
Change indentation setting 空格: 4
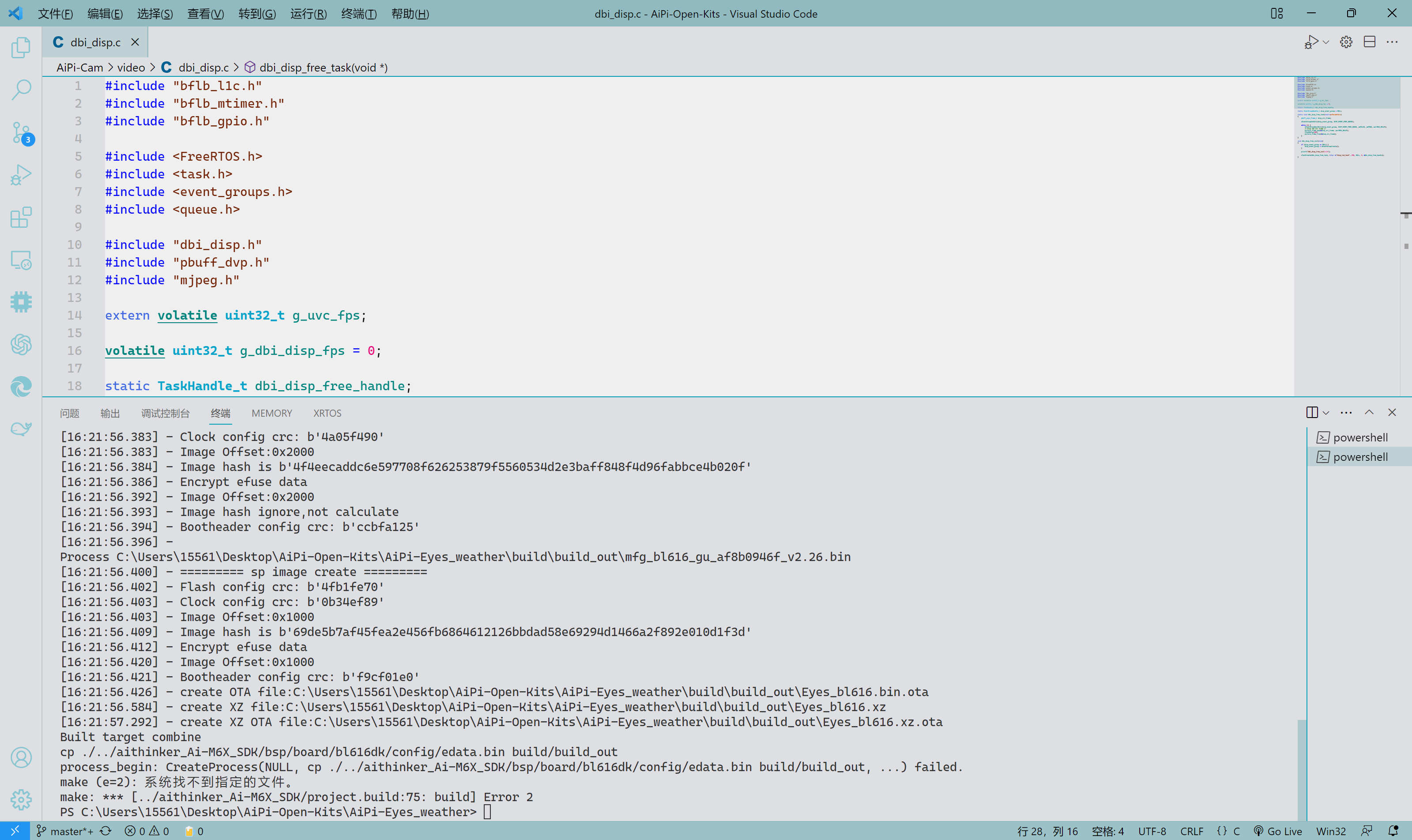click(x=1107, y=831)
